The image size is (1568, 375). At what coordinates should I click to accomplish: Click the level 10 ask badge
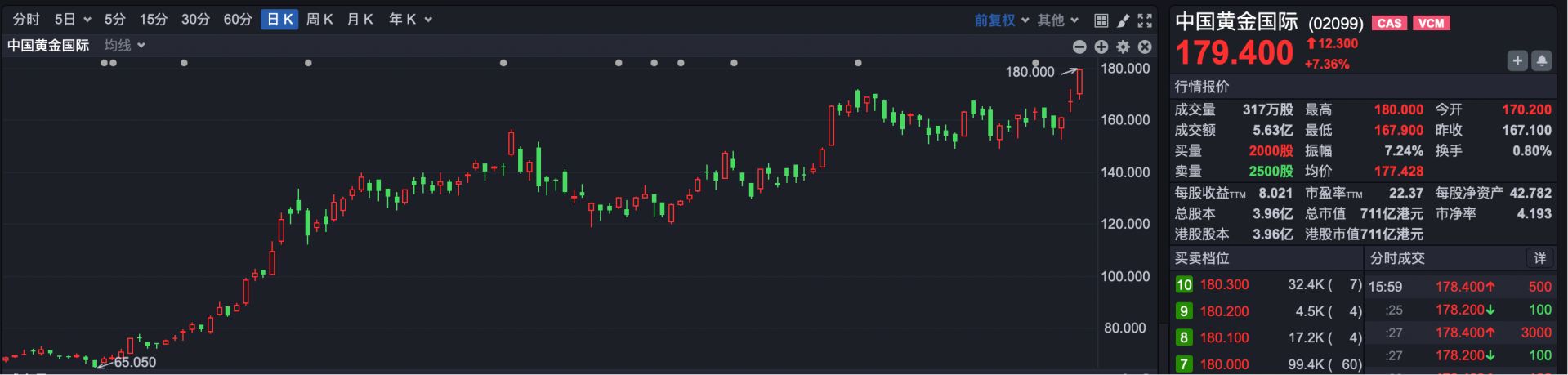point(1184,284)
